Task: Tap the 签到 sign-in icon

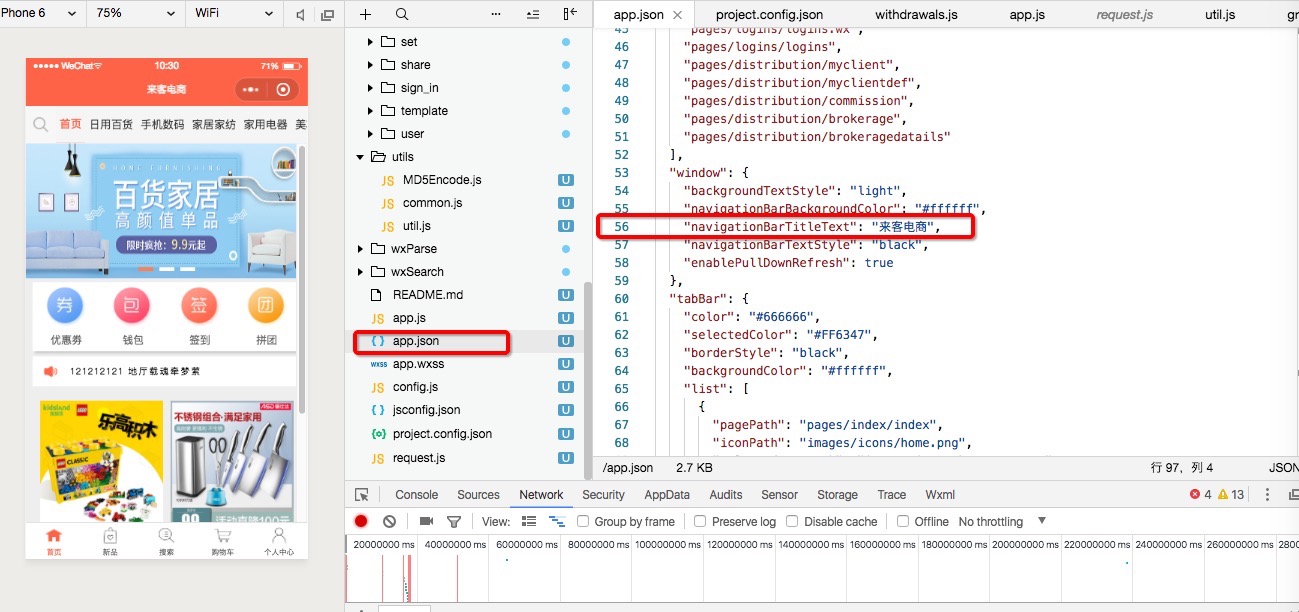Action: point(199,307)
